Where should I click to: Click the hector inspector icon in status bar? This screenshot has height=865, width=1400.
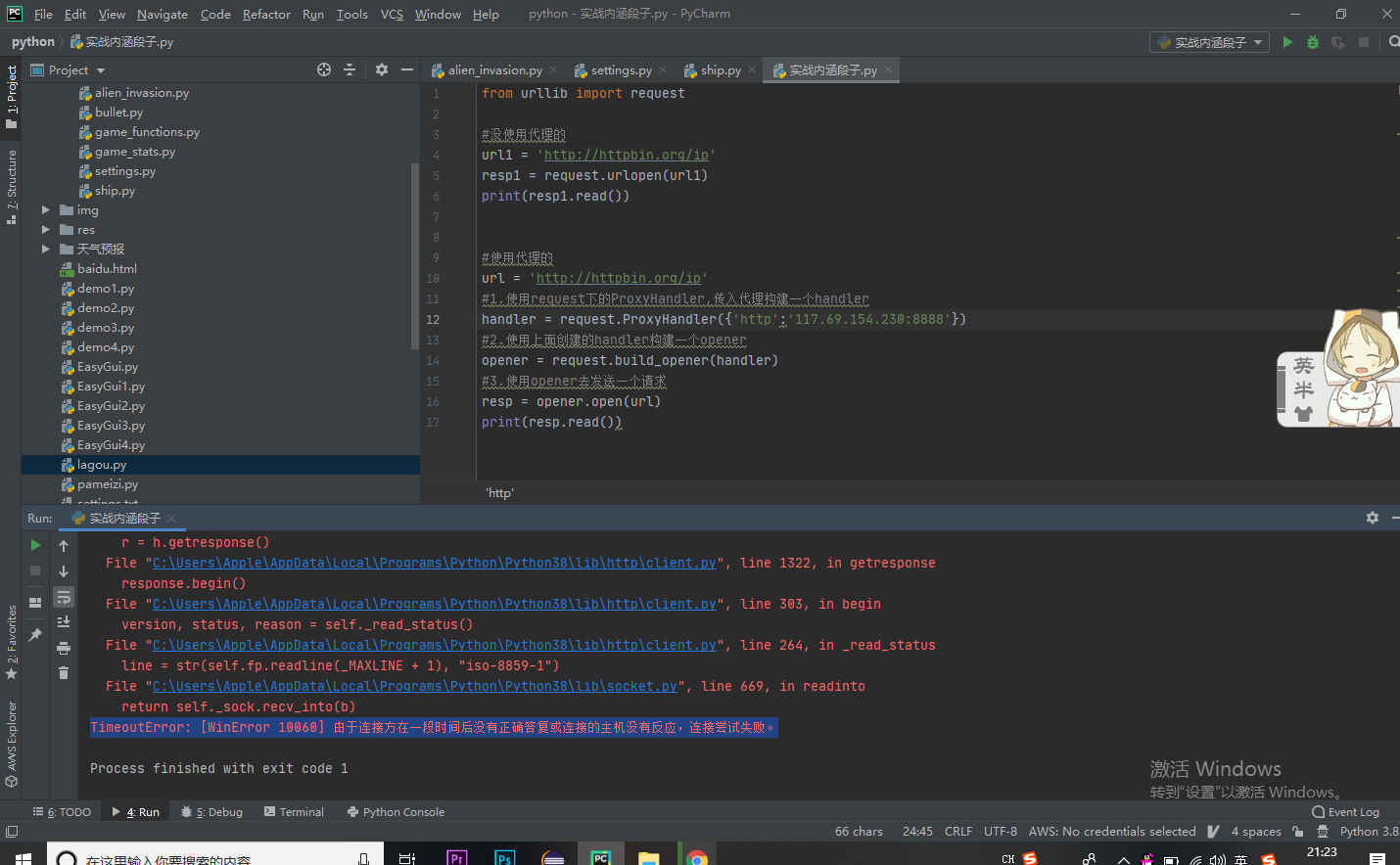coord(1323,832)
